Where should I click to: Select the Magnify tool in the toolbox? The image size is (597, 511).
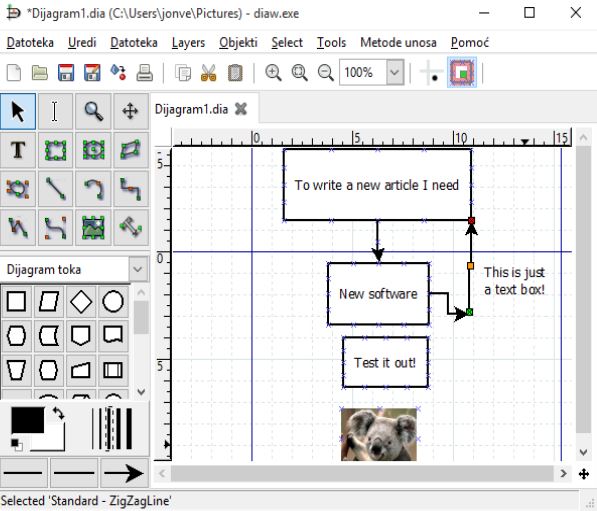pos(93,112)
